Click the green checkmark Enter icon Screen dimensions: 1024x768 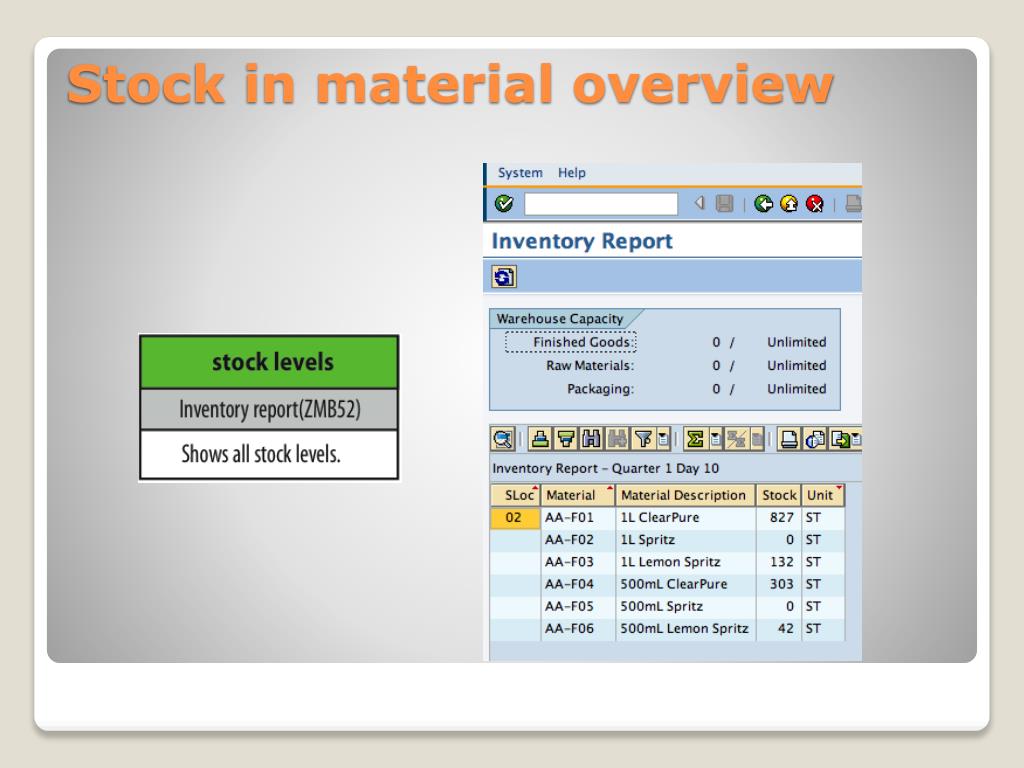504,204
